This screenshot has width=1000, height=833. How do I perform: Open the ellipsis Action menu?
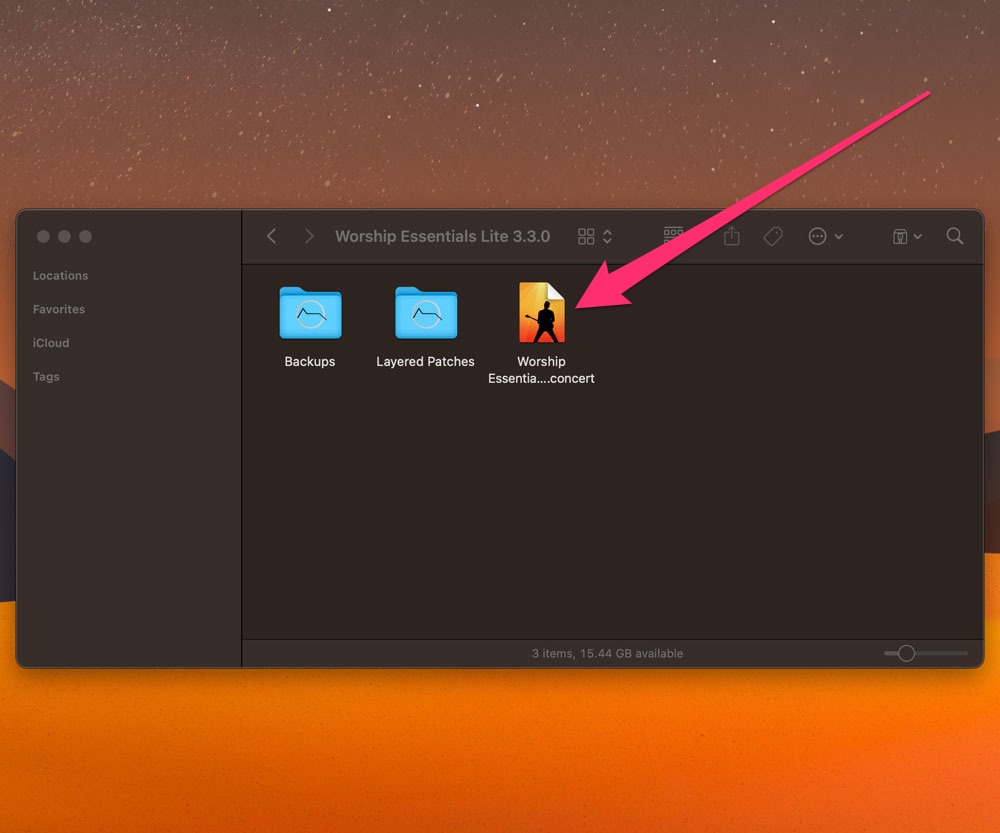[817, 237]
